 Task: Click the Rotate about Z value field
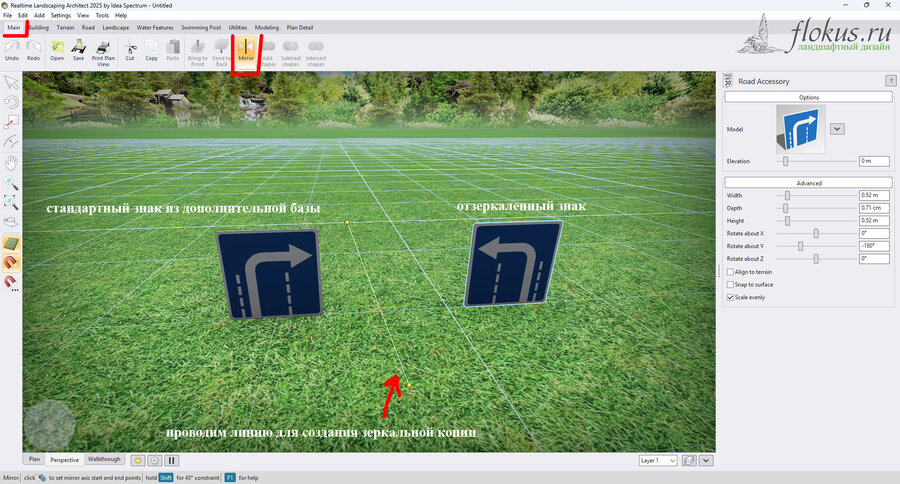point(874,258)
